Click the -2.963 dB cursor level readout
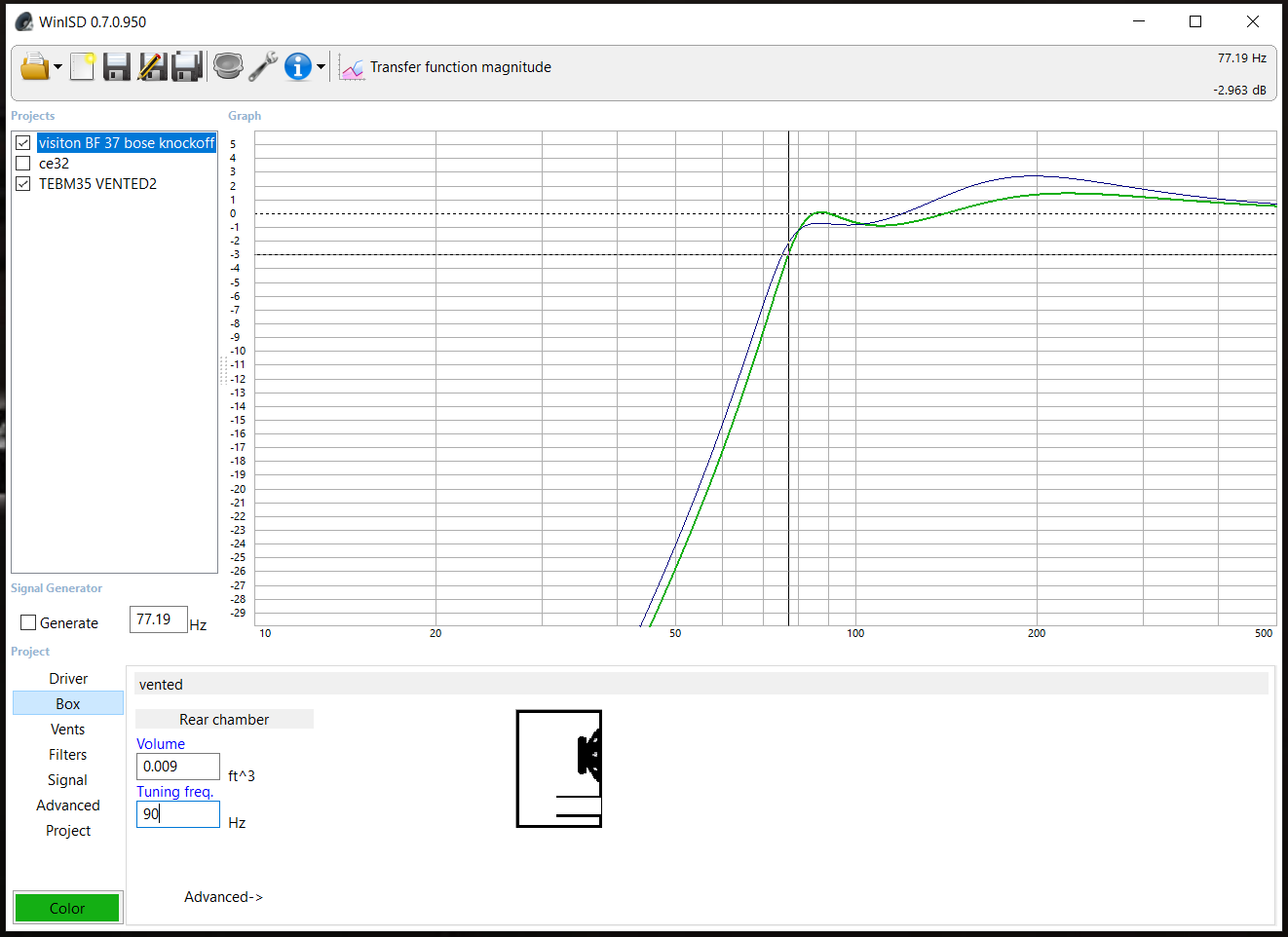 click(x=1239, y=90)
